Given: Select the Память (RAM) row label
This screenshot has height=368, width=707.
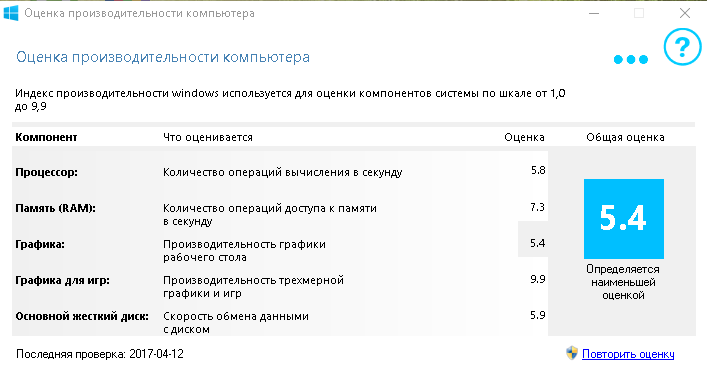Looking at the screenshot, I should tap(55, 208).
